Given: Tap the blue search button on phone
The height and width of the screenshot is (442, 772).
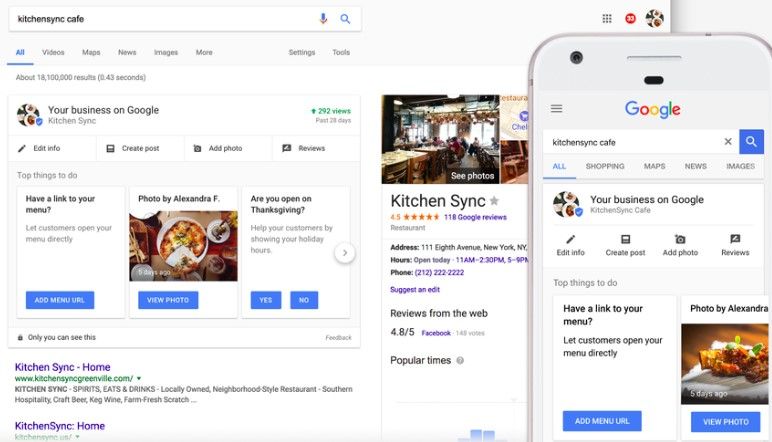Looking at the screenshot, I should [x=751, y=142].
